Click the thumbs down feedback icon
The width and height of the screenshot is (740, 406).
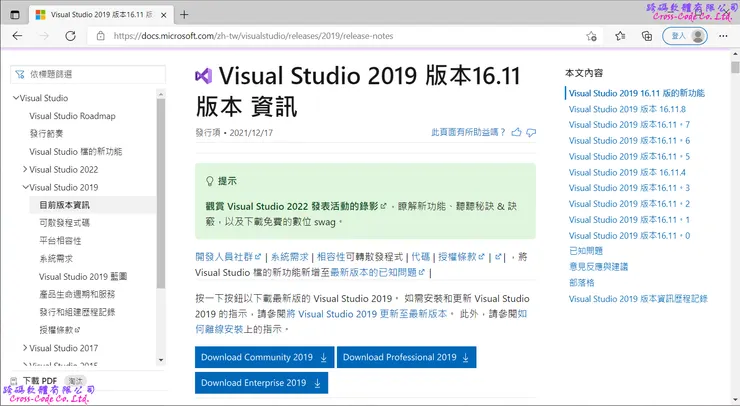(x=531, y=133)
